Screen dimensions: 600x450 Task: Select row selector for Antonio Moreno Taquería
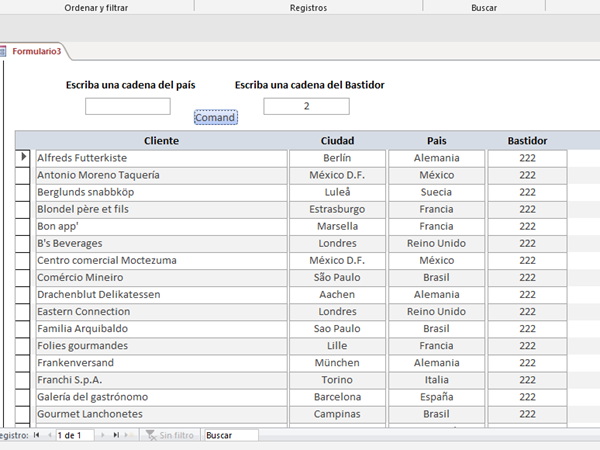click(23, 175)
